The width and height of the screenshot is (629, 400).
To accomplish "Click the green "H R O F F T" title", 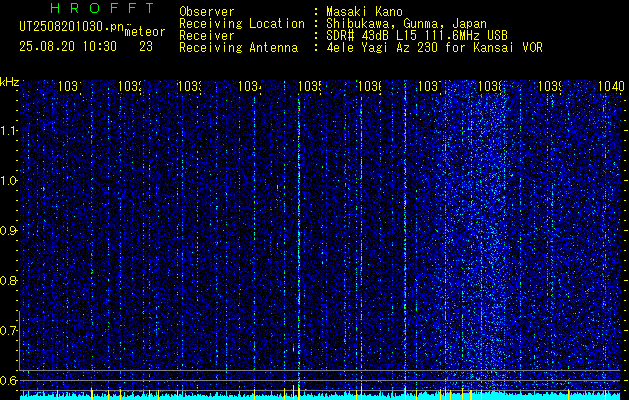I will tap(102, 8).
